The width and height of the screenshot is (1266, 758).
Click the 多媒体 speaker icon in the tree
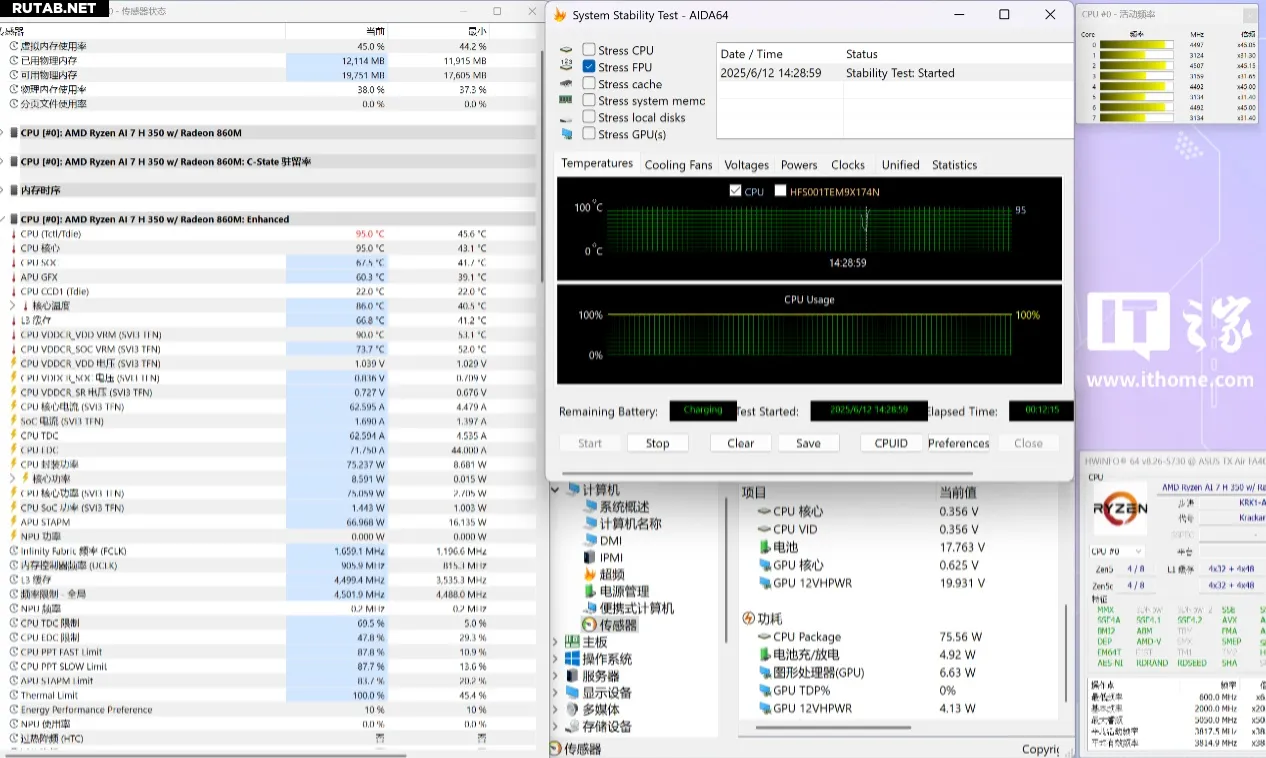(x=573, y=710)
